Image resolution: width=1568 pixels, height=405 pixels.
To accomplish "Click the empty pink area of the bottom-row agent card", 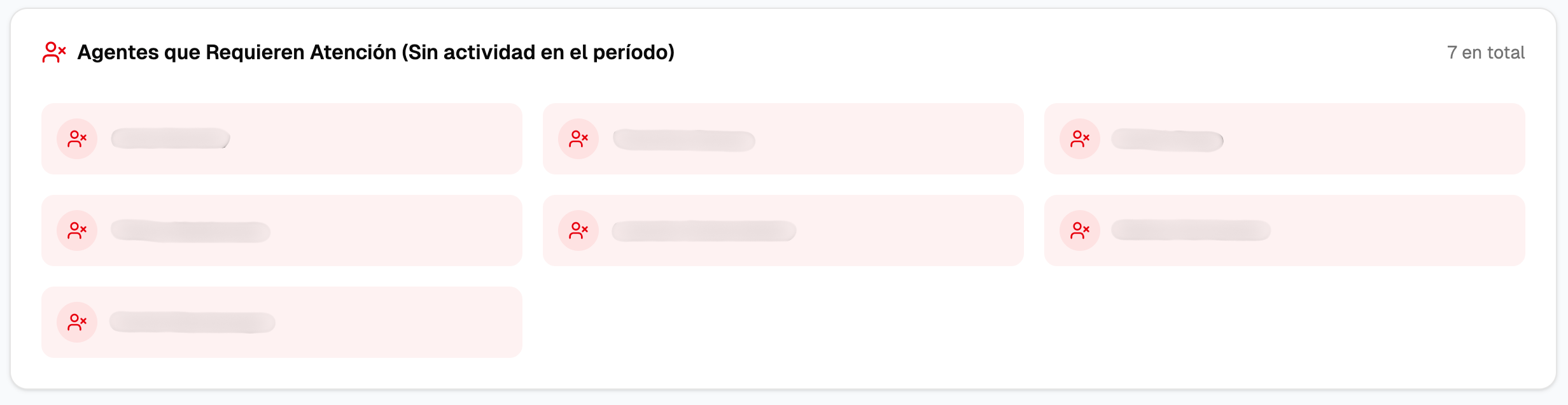I will (x=395, y=322).
